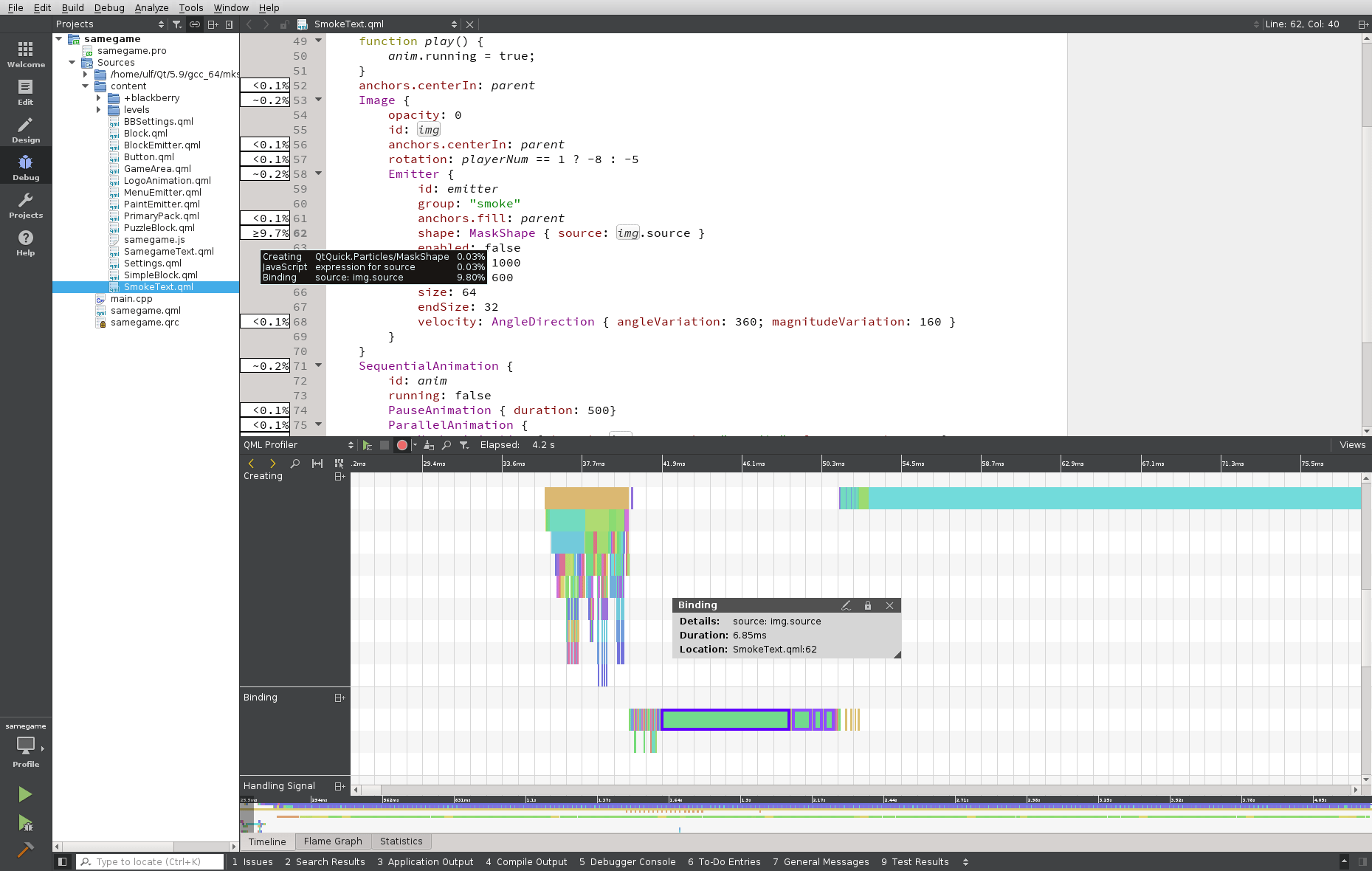Open the Profile perspective icon above samegame label
Image resolution: width=1372 pixels, height=871 pixels.
coord(26,746)
